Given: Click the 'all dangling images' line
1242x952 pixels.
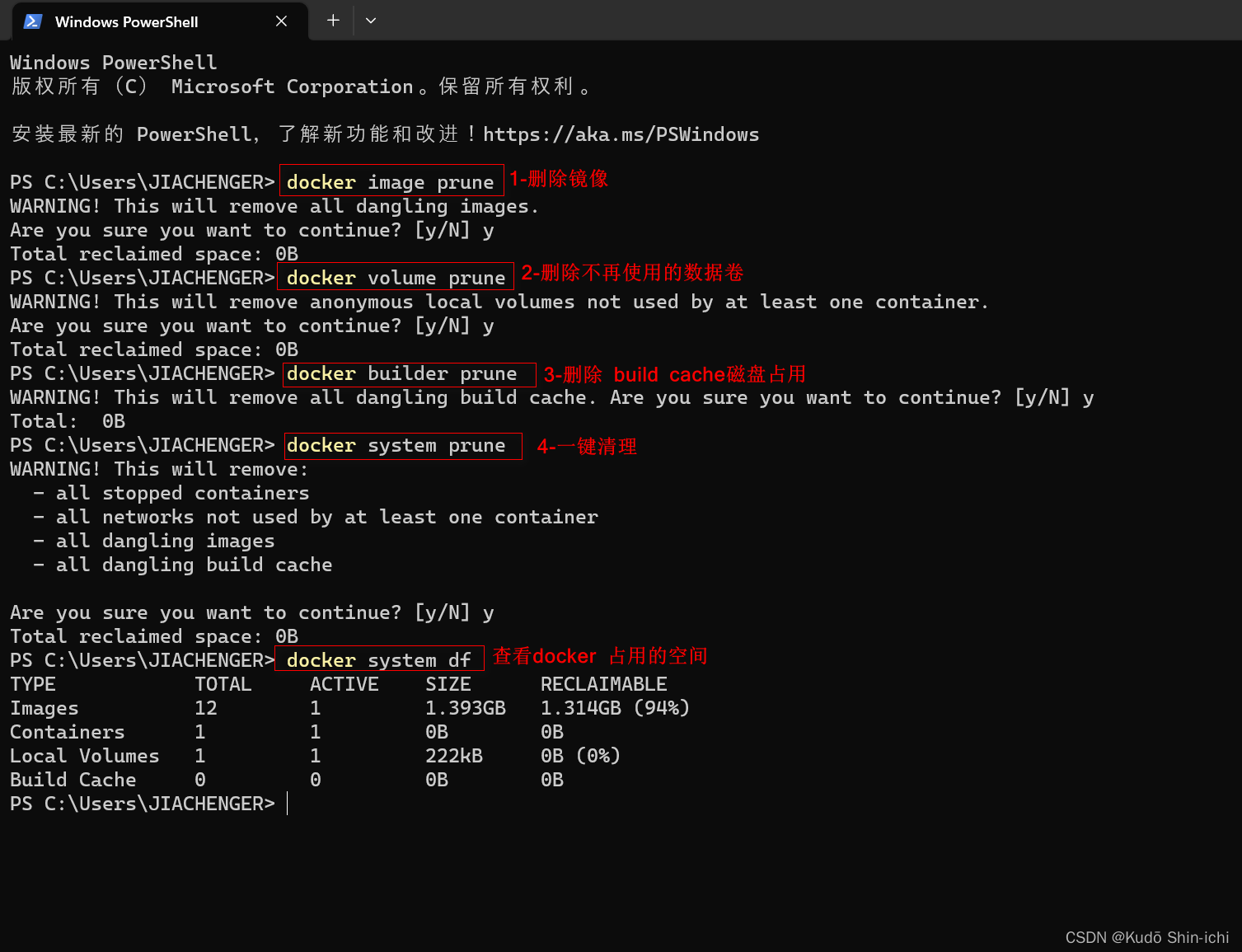Looking at the screenshot, I should point(154,541).
